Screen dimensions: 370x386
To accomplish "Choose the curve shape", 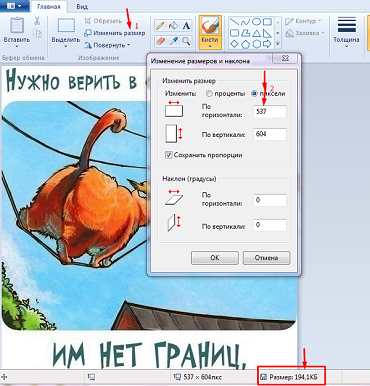I will point(246,22).
